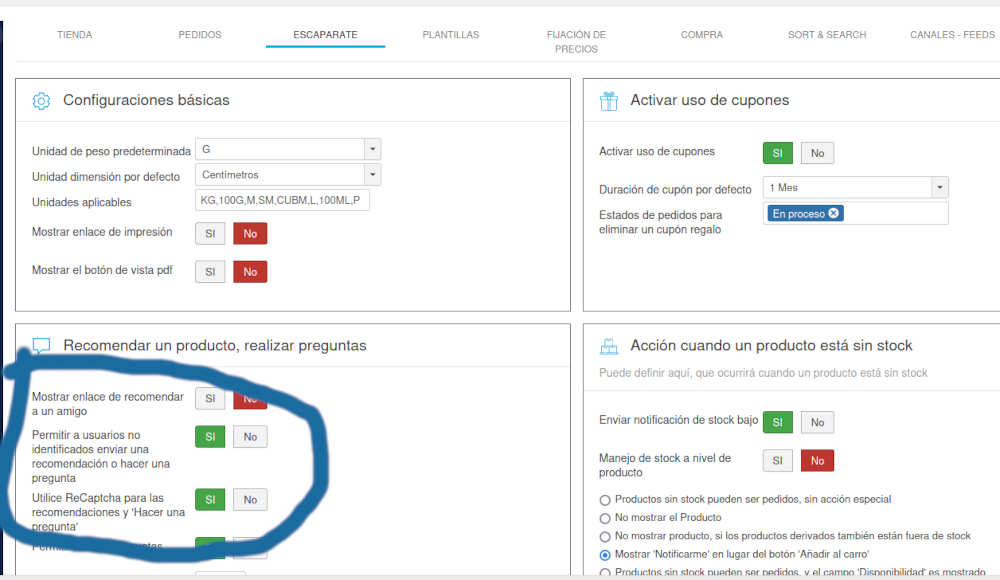Open the Duración de cupón por defecto dropdown
Screen dimensions: 1000x580
pyautogui.click(x=855, y=188)
